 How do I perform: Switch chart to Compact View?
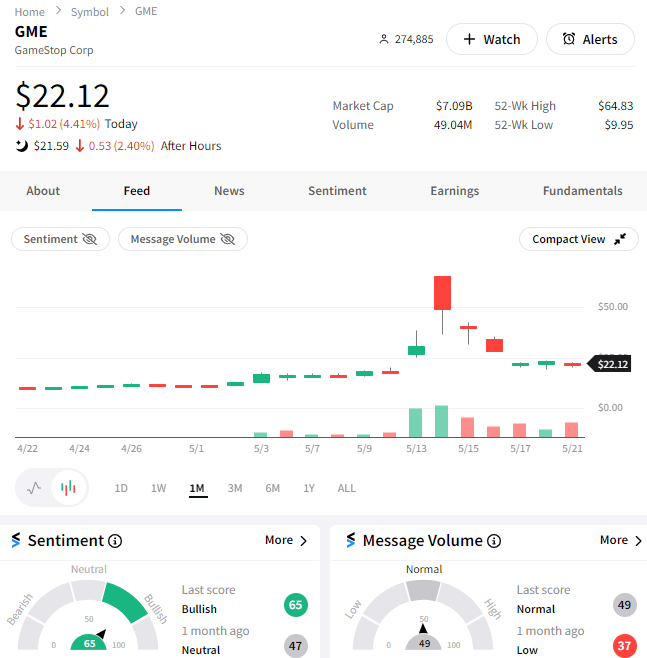tap(579, 239)
